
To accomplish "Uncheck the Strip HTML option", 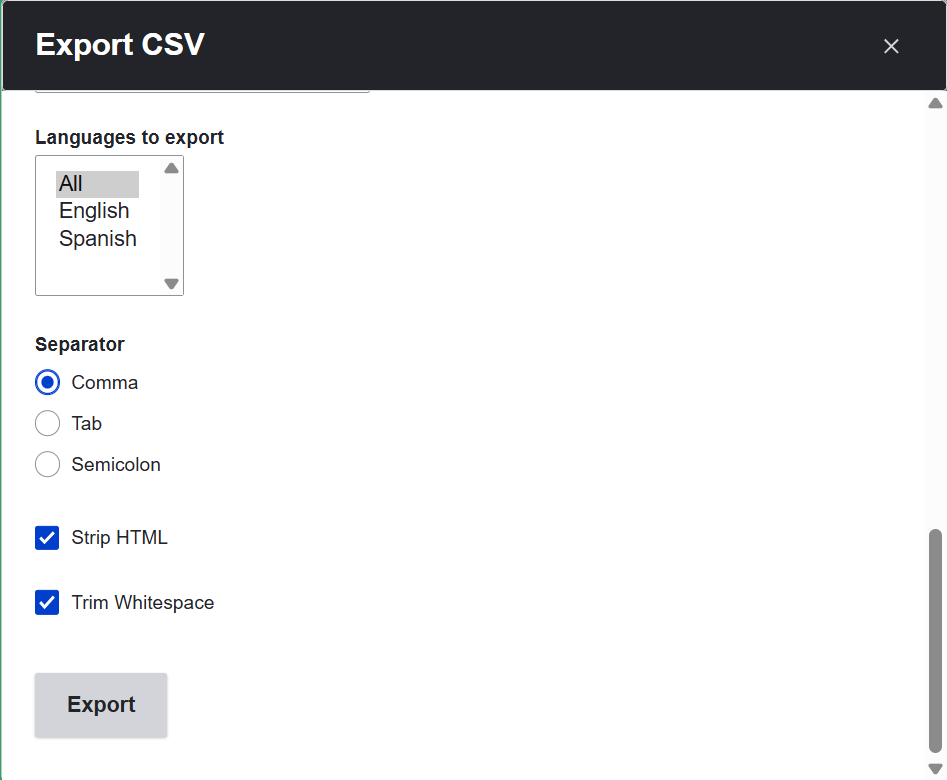I will coord(47,538).
